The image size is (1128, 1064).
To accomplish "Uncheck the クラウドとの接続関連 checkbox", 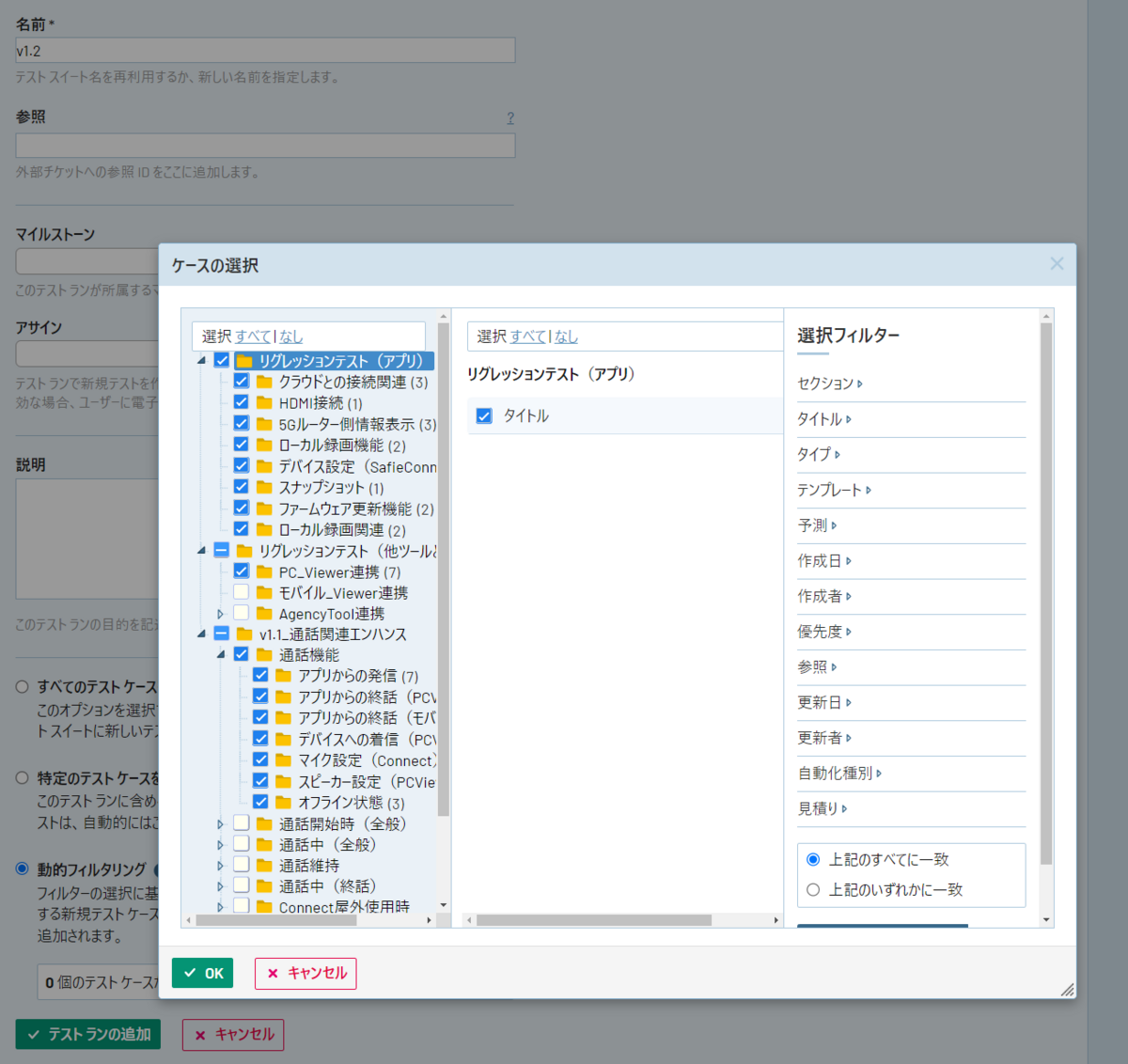I will [242, 382].
